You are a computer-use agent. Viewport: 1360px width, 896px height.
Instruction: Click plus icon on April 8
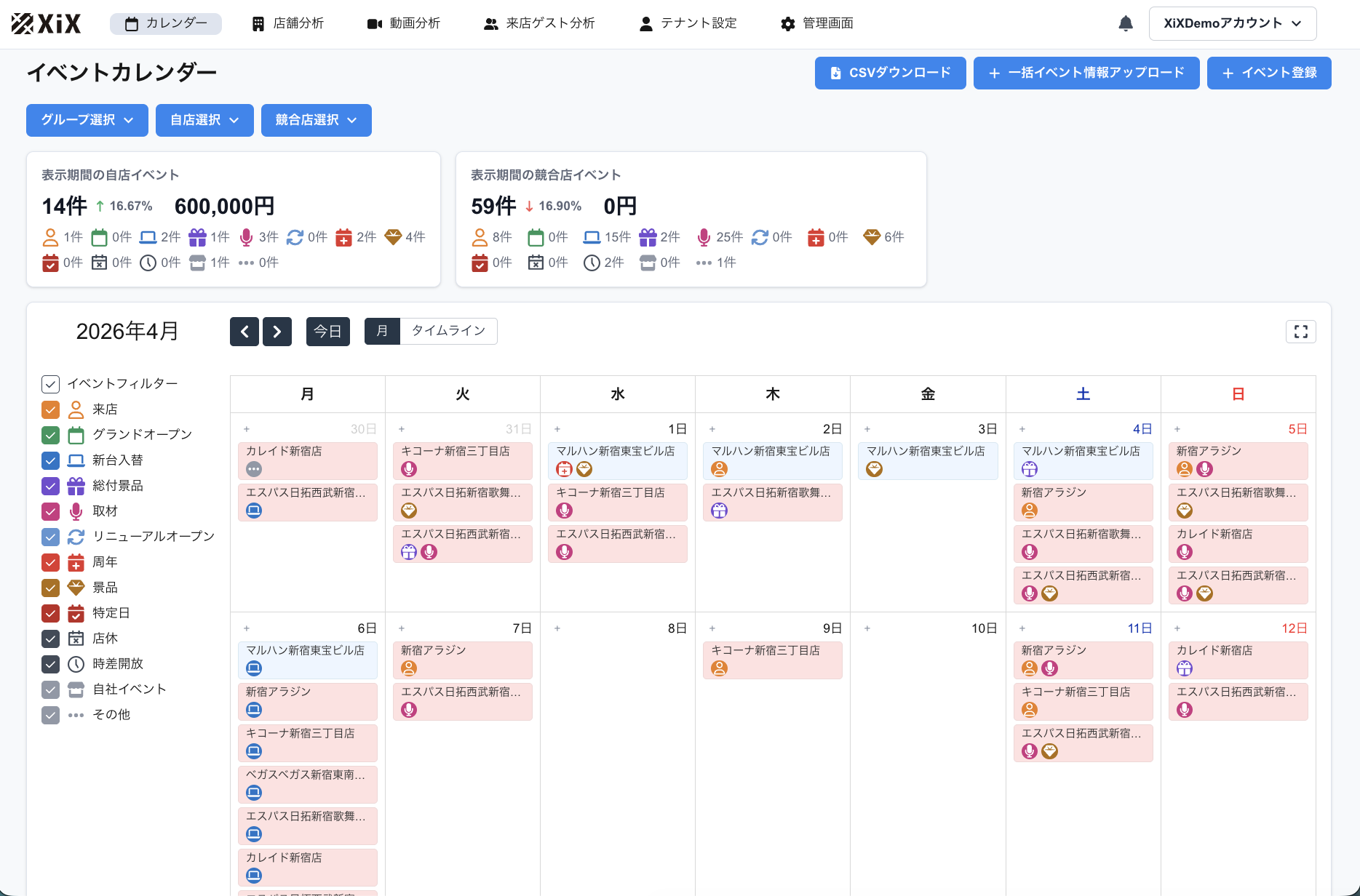point(557,628)
